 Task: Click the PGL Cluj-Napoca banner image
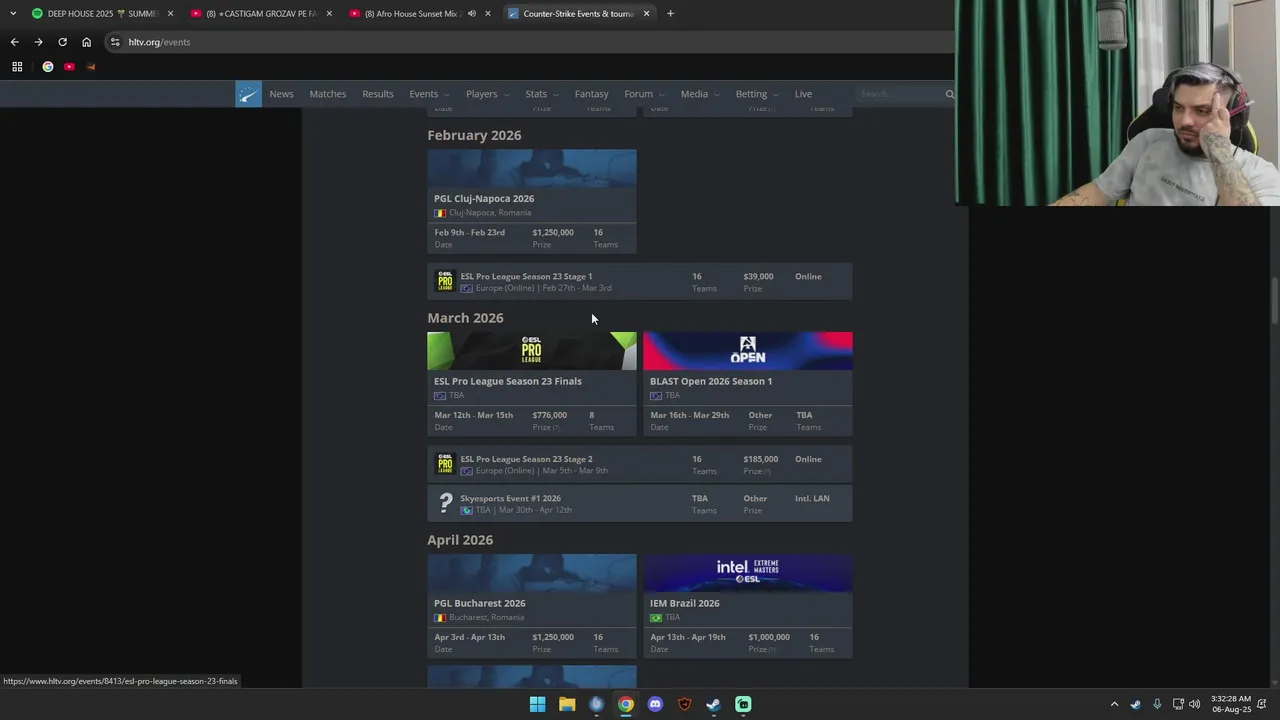[532, 169]
